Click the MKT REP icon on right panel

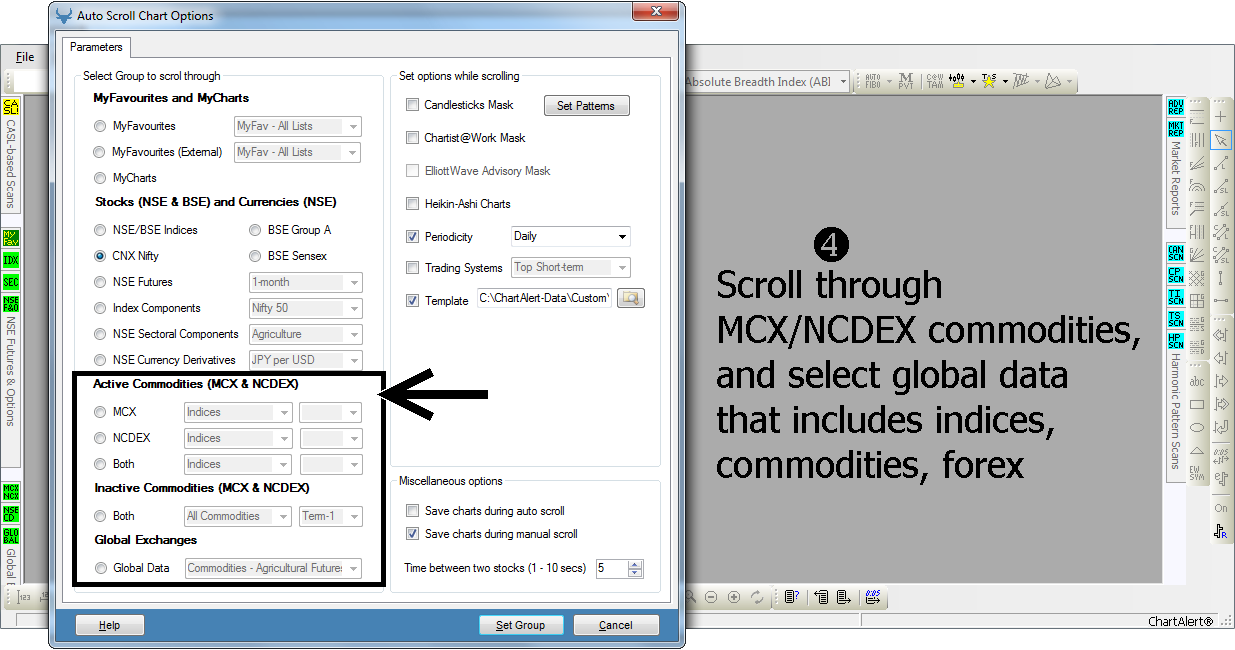[1176, 129]
